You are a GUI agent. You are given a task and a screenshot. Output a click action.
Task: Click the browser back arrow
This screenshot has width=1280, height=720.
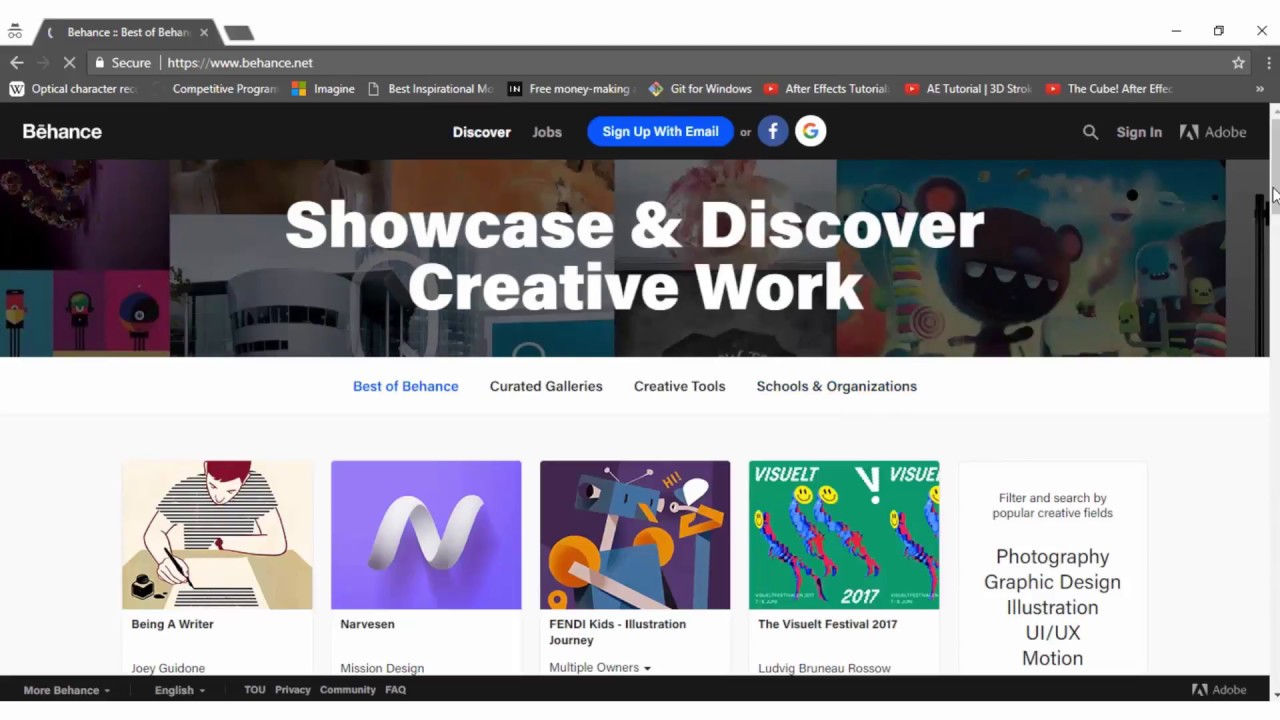tap(16, 62)
